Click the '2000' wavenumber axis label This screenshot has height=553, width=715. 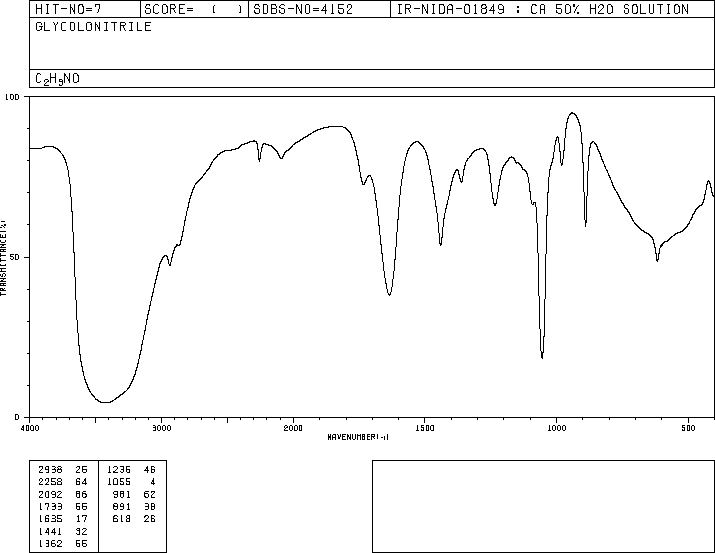tap(293, 428)
